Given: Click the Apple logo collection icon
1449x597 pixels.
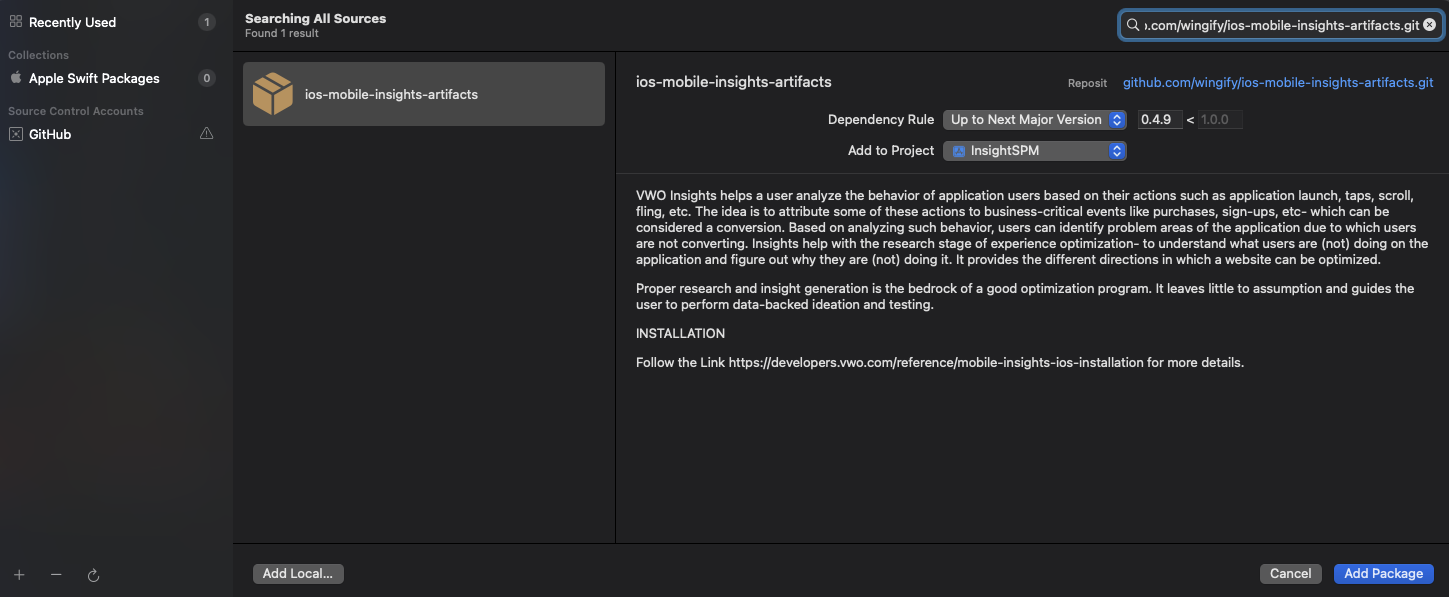Looking at the screenshot, I should point(15,78).
